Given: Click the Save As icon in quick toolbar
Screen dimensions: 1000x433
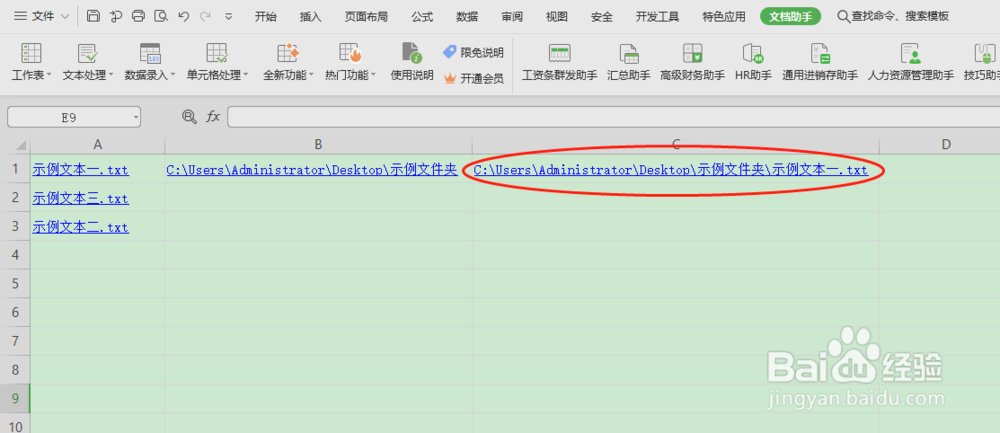Looking at the screenshot, I should tap(115, 17).
